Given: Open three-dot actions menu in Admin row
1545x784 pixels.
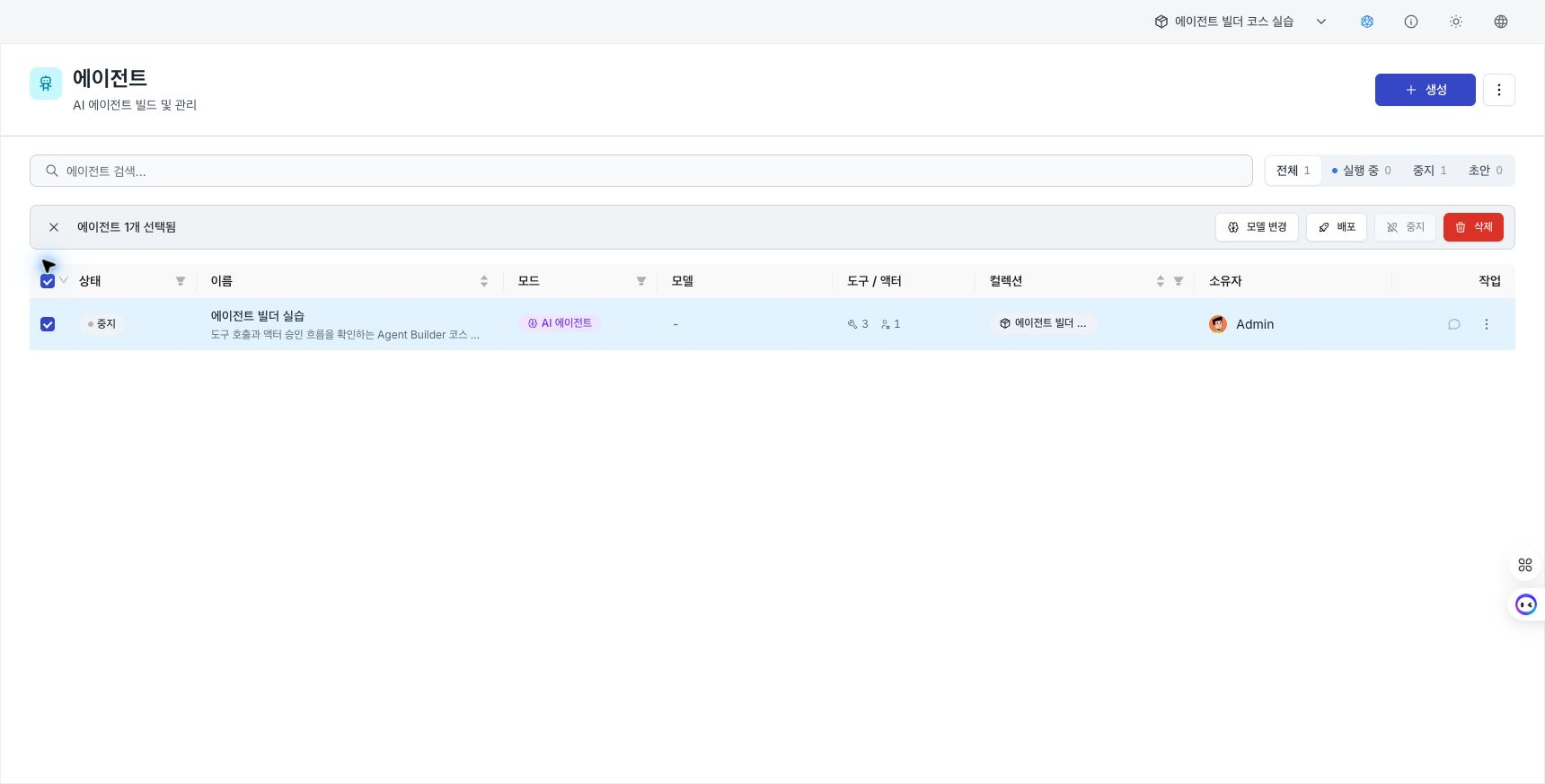Looking at the screenshot, I should tap(1487, 324).
